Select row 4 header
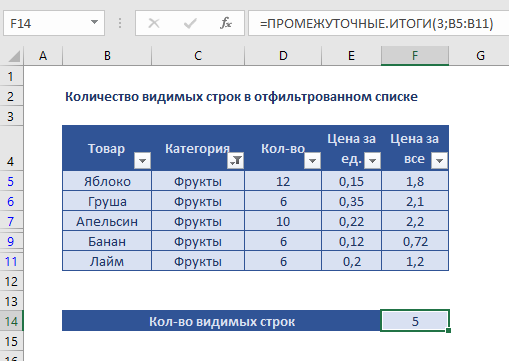This screenshot has width=509, height=361. pos(11,148)
